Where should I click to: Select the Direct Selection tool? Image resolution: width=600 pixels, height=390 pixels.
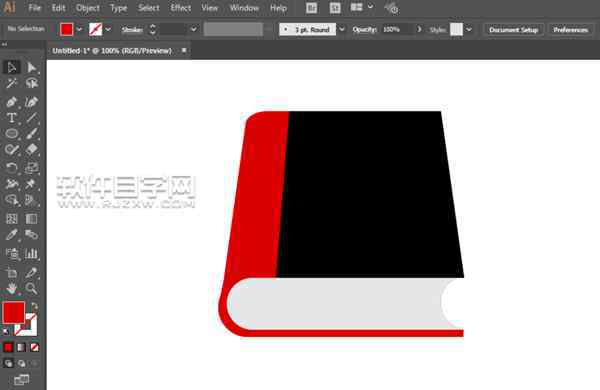[31, 68]
